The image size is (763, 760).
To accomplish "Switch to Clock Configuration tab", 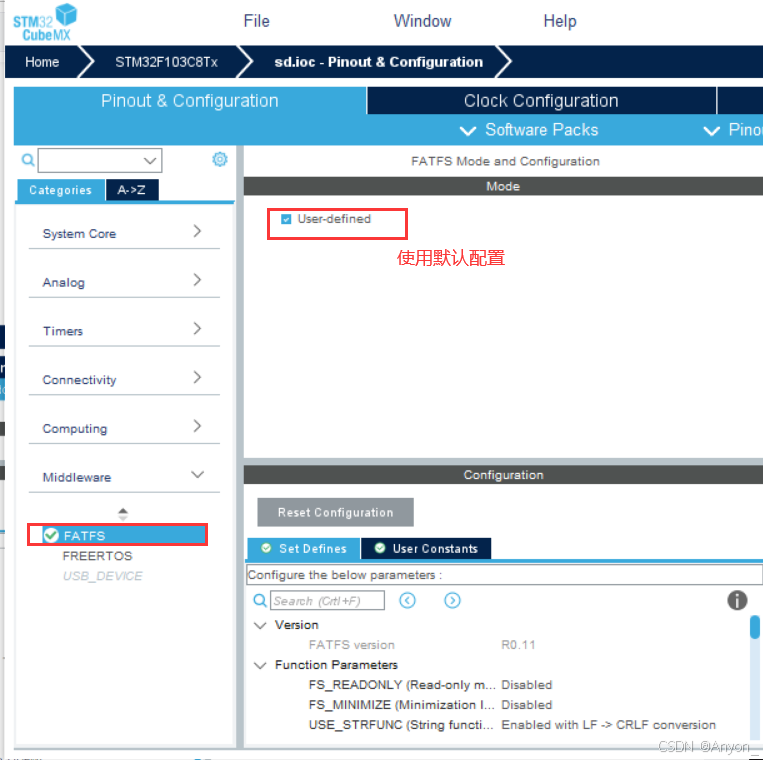I will point(541,101).
